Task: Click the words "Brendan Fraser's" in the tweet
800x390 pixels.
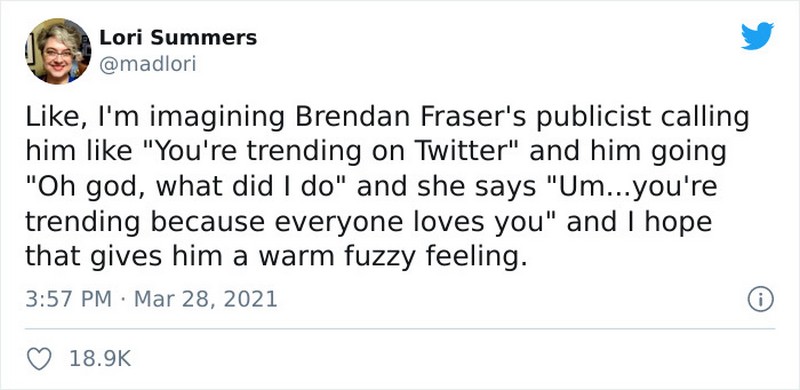Action: pyautogui.click(x=406, y=117)
